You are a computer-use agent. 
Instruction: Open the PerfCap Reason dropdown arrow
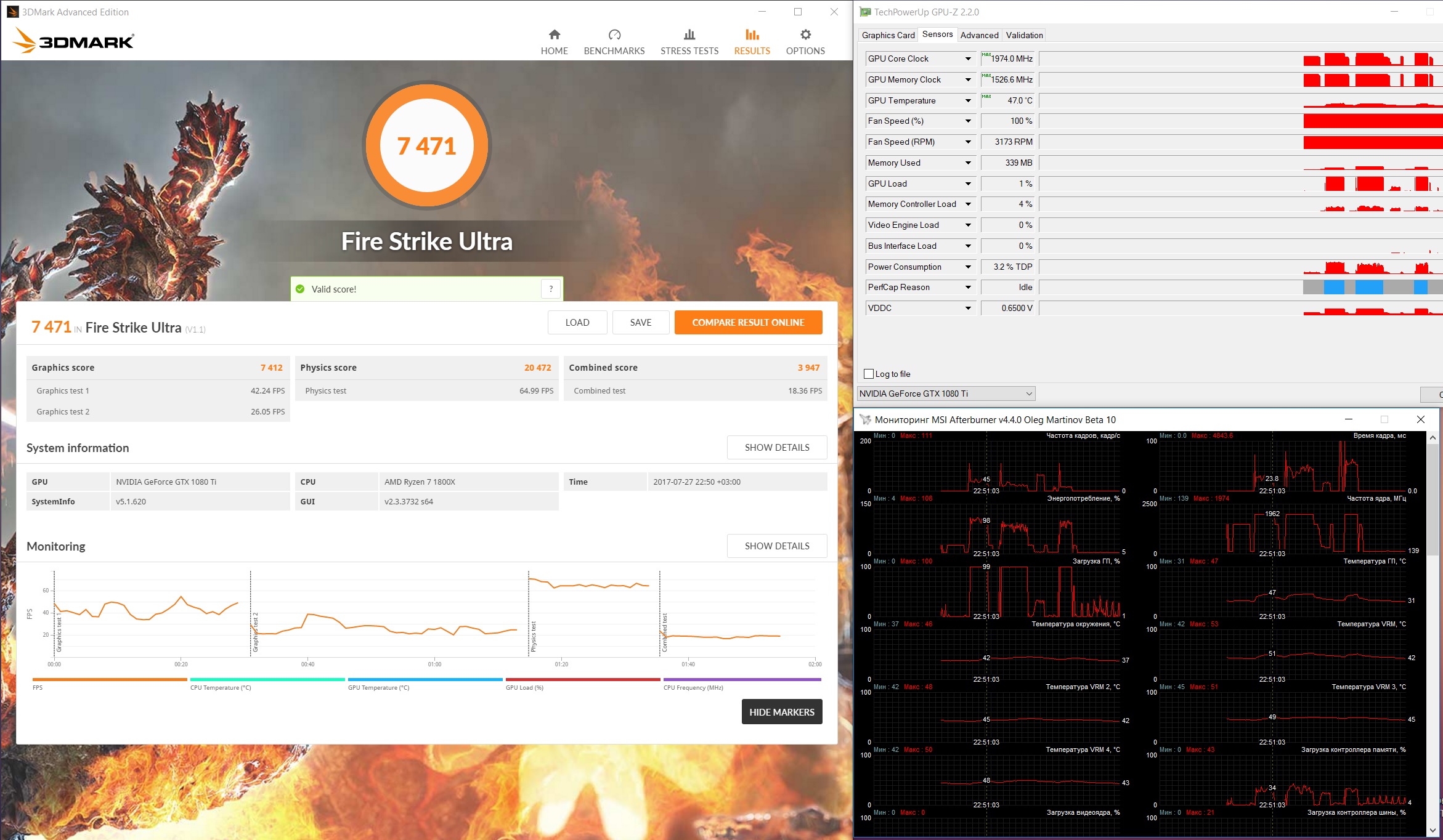(x=968, y=288)
